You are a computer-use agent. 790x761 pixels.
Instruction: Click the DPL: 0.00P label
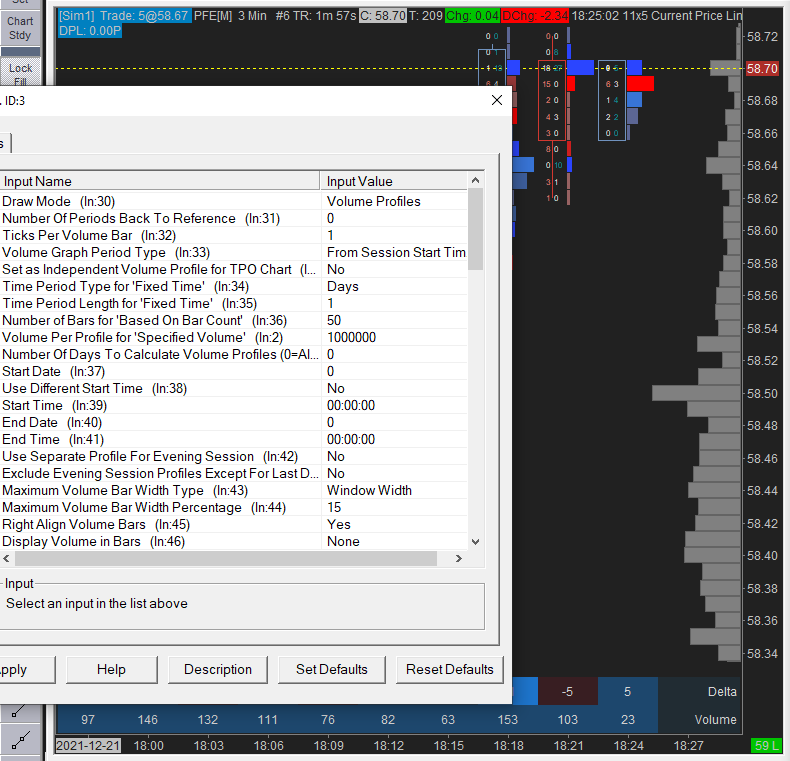pyautogui.click(x=90, y=31)
